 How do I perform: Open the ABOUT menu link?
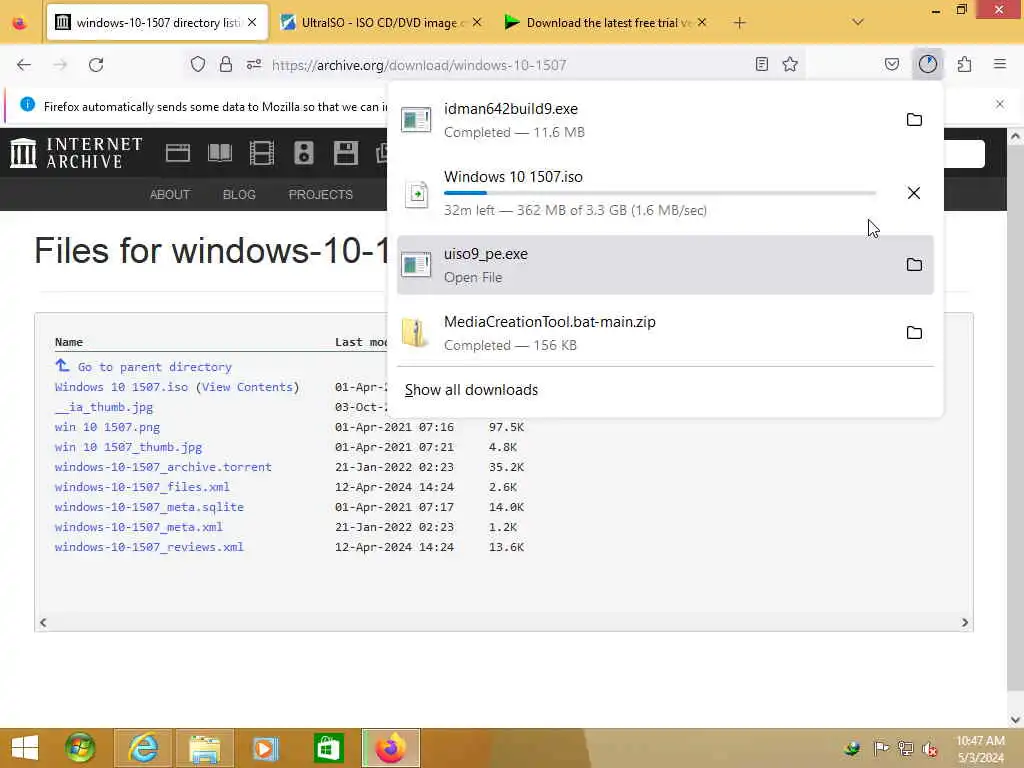(x=170, y=195)
